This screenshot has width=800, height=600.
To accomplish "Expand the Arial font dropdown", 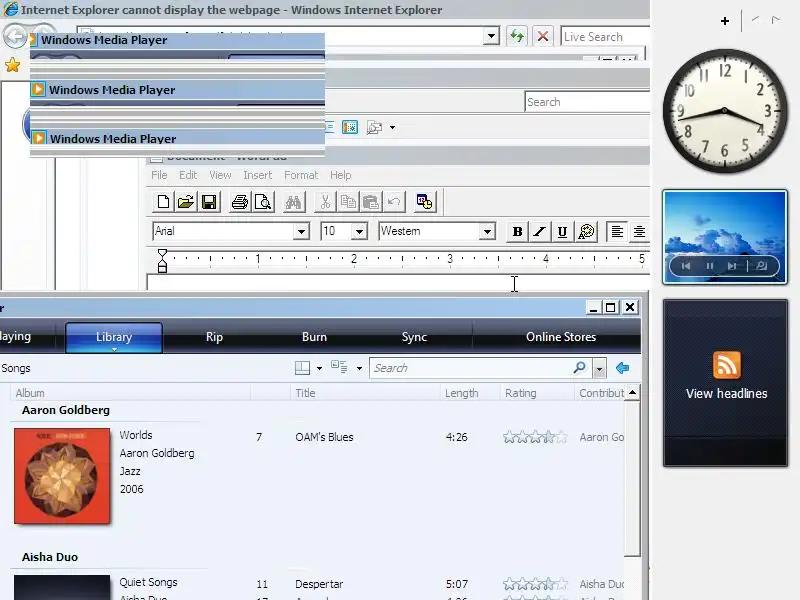I will coord(301,232).
